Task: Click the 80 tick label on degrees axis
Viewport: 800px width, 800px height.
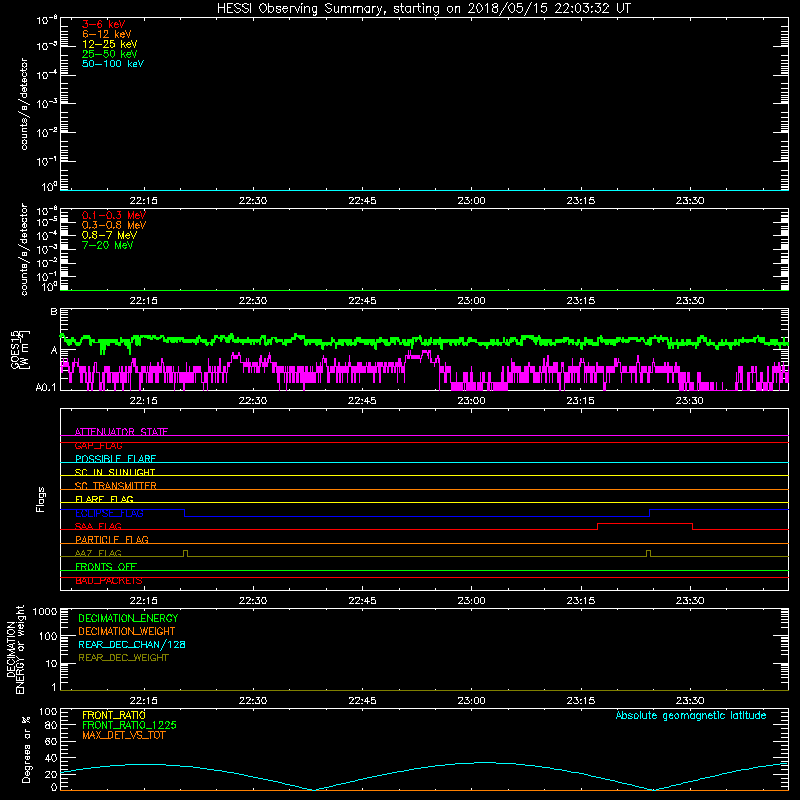Action: click(51, 725)
